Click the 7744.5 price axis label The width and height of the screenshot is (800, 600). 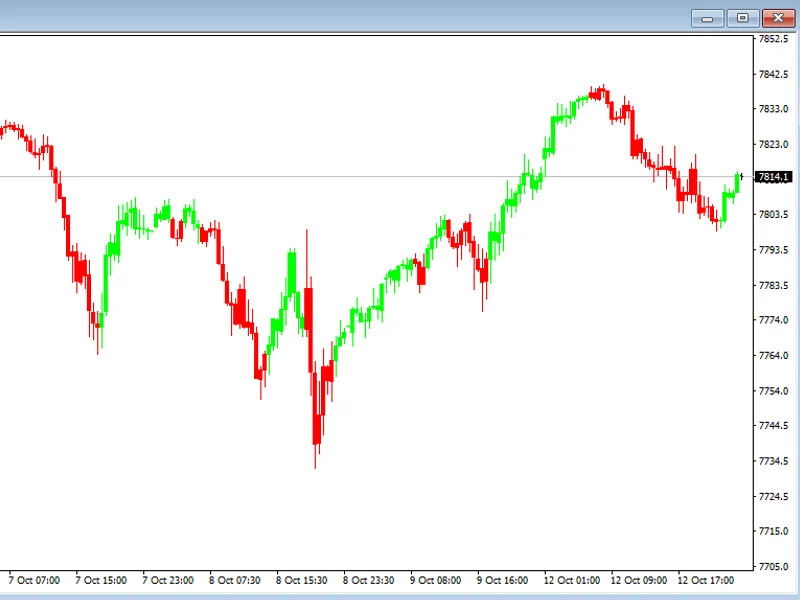pos(773,426)
